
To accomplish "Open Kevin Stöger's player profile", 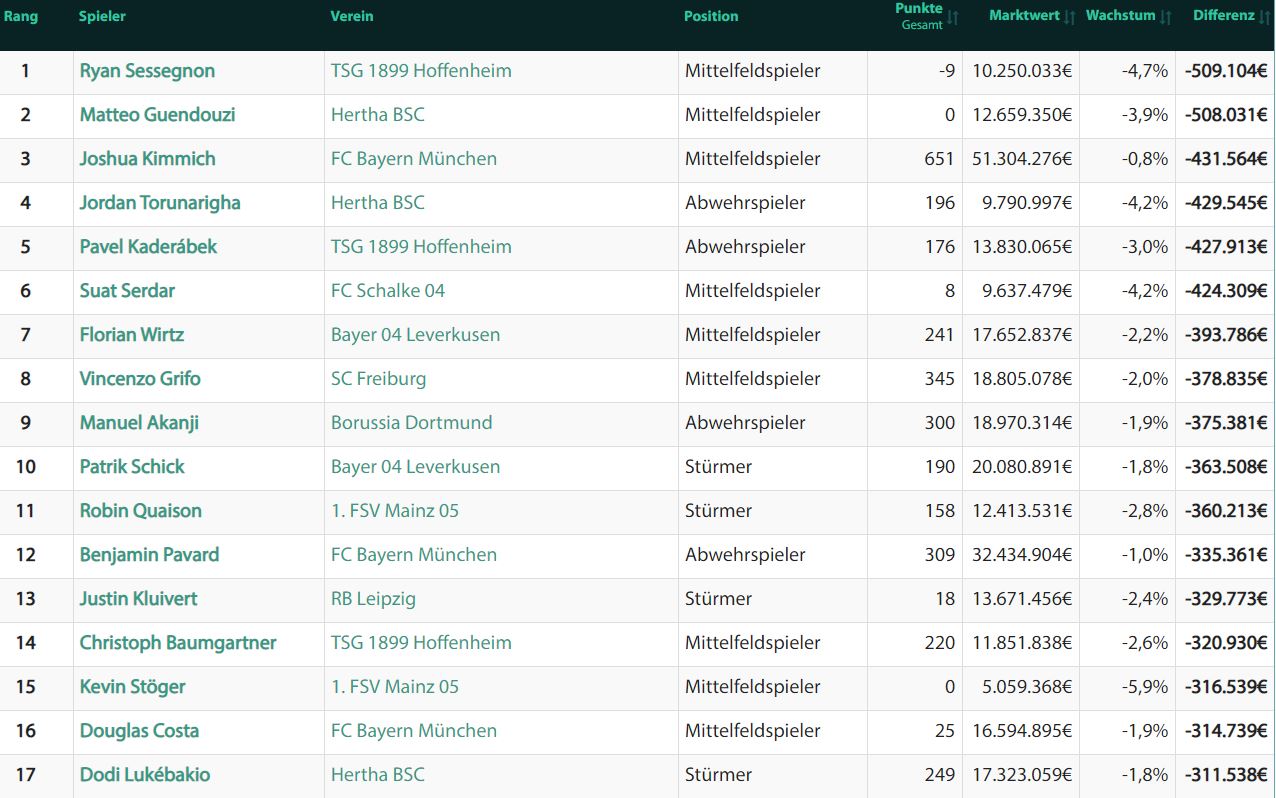I will click(132, 687).
